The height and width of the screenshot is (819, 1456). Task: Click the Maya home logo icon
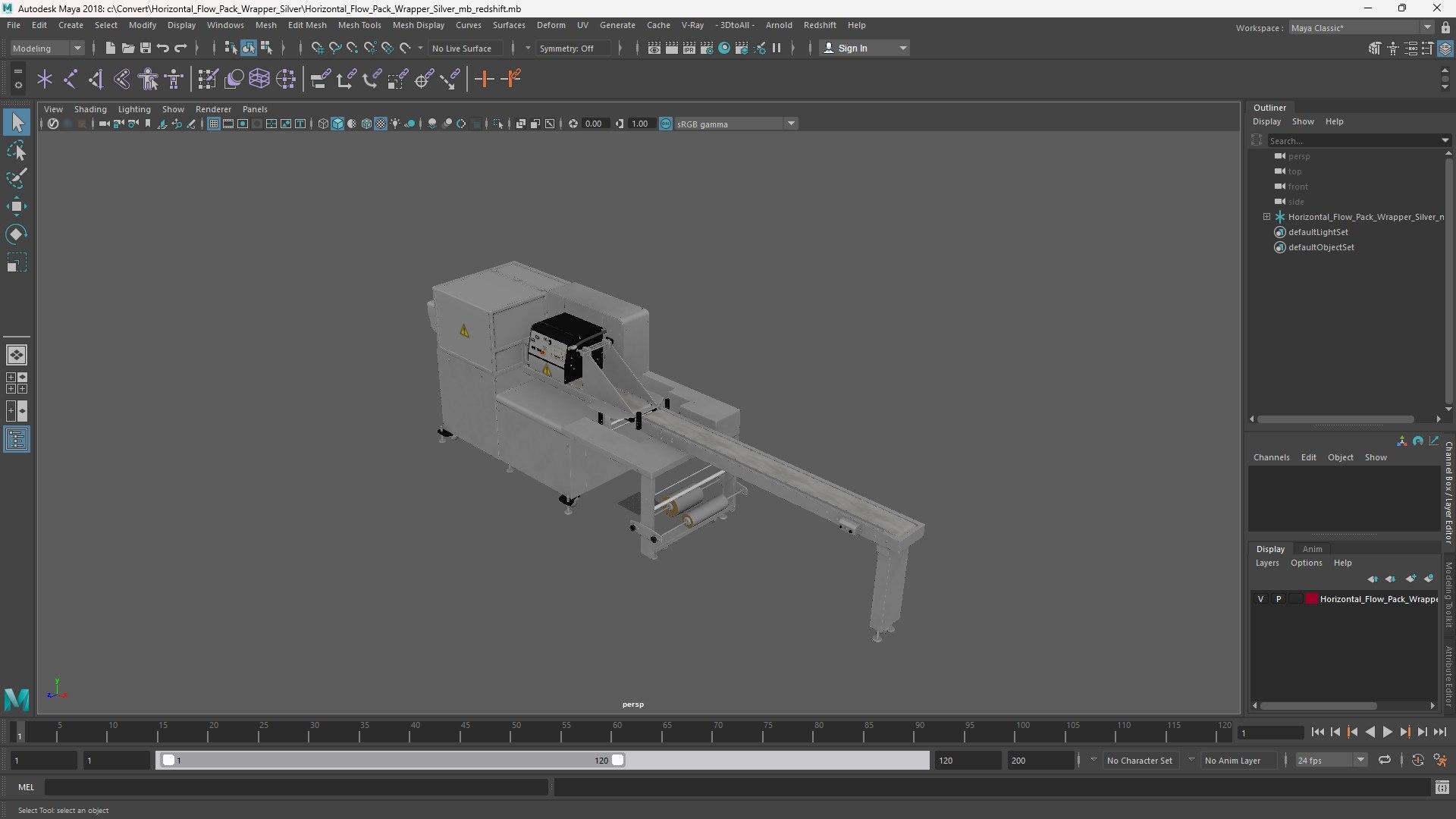(17, 698)
